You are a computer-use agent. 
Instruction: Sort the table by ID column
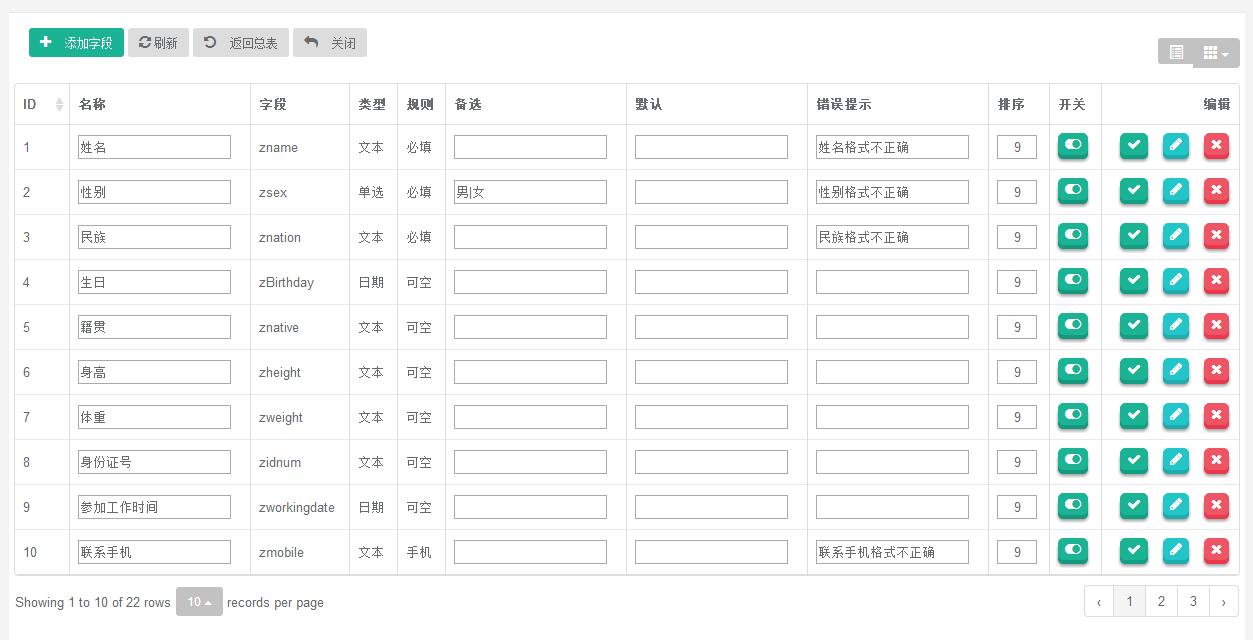43,104
